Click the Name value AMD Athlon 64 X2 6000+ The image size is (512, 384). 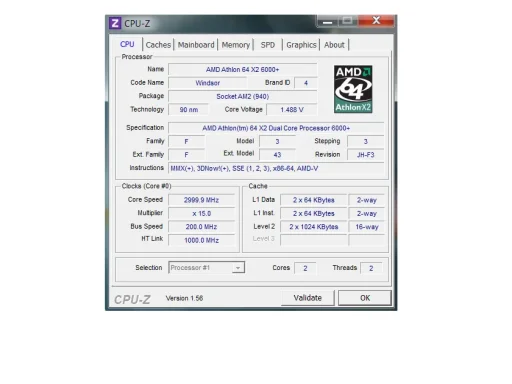[x=242, y=70]
